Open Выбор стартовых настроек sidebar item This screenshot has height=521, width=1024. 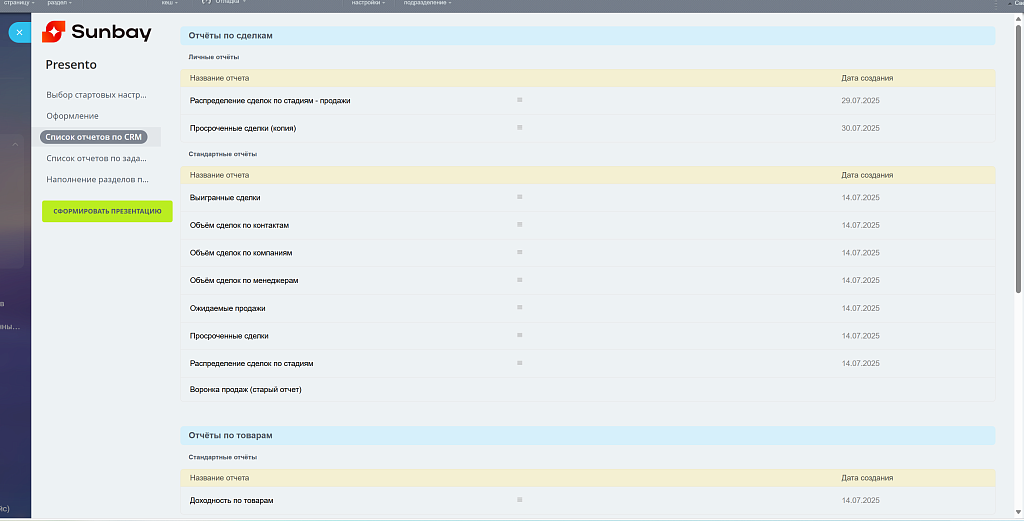96,95
